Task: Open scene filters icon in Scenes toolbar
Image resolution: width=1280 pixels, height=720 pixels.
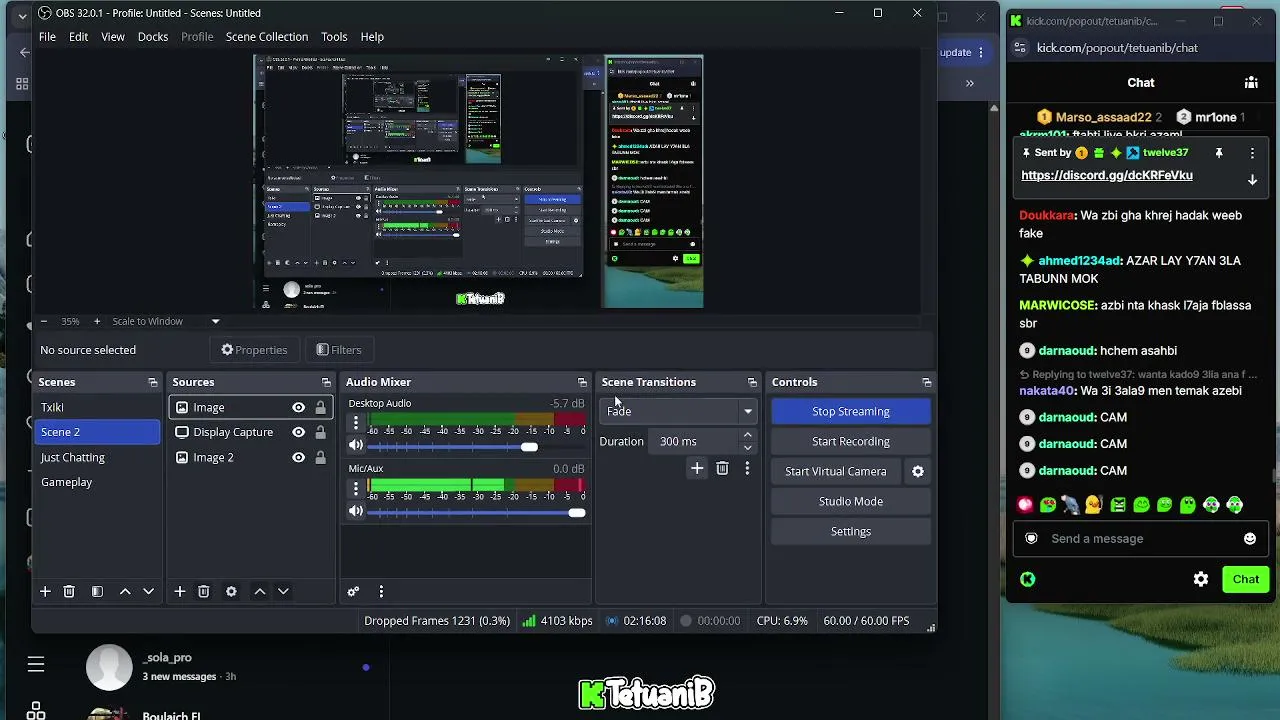Action: pyautogui.click(x=97, y=591)
